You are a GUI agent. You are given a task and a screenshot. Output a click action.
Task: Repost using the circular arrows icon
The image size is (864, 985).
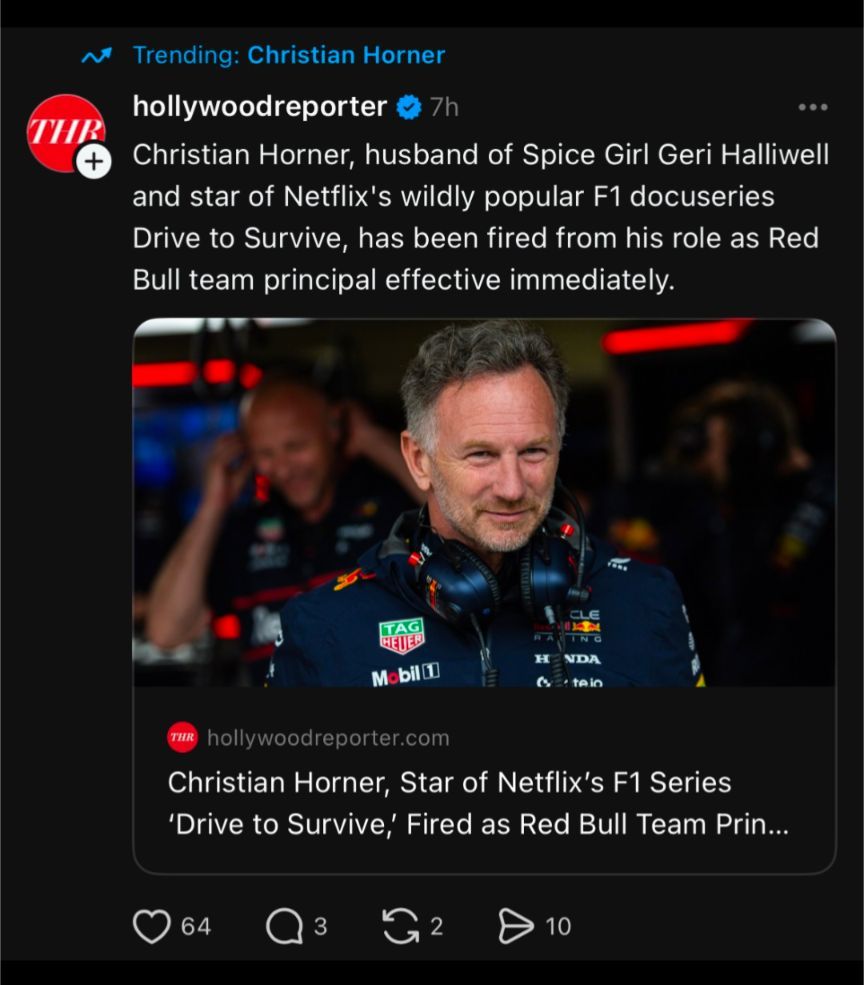click(x=402, y=927)
